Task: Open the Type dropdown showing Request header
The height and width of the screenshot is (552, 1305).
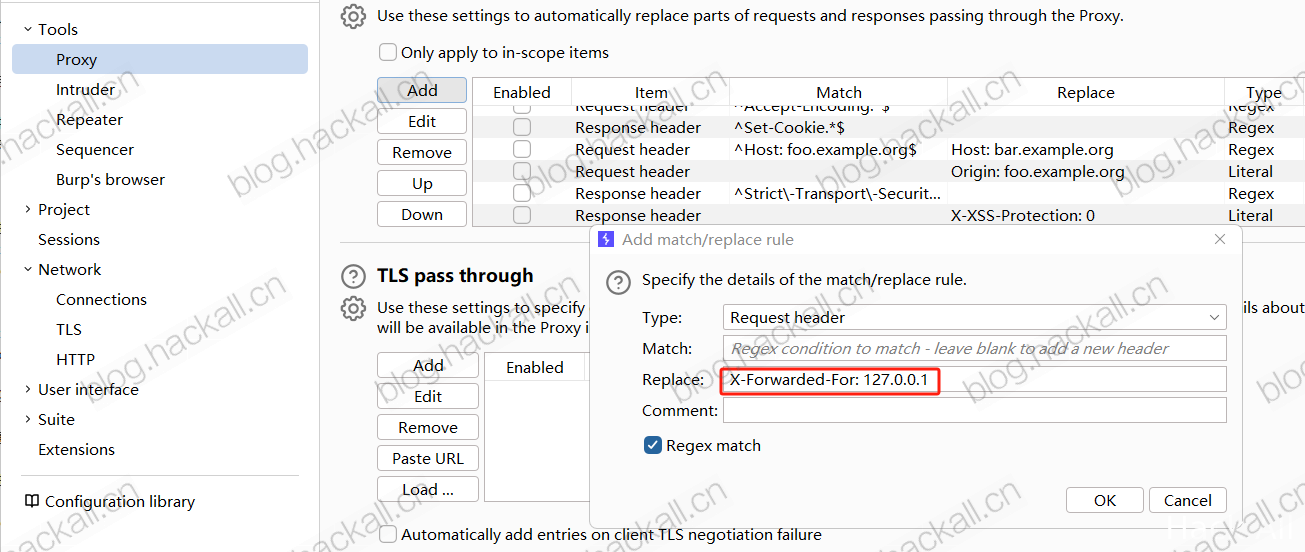Action: coord(975,317)
